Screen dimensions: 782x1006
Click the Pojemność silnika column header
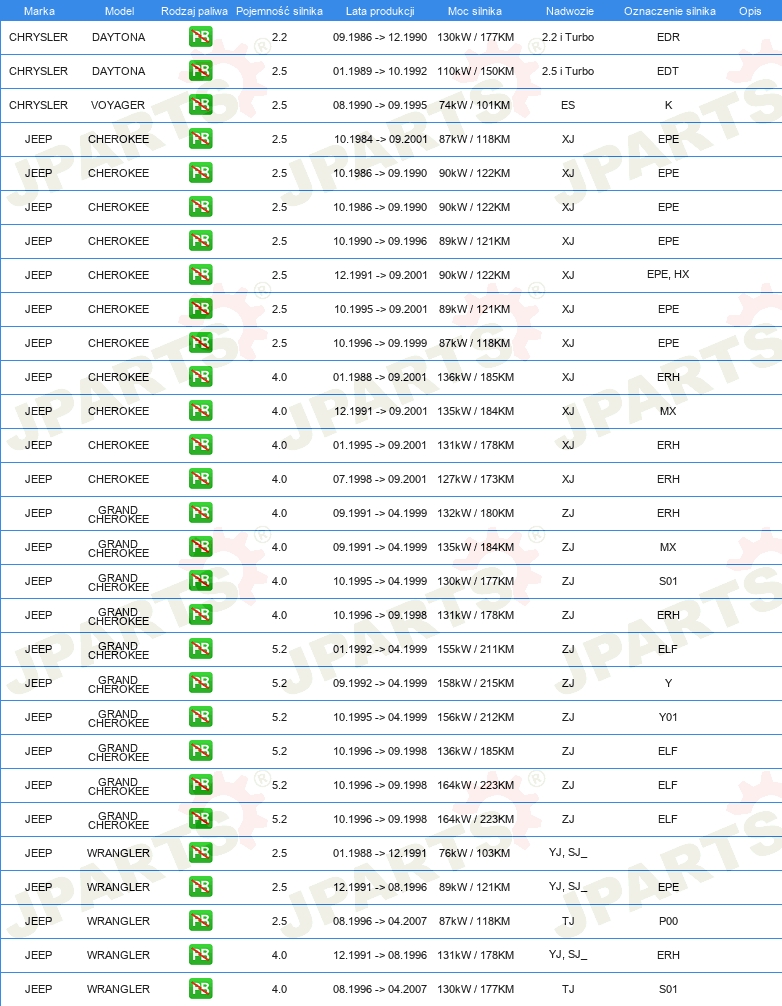[x=279, y=11]
